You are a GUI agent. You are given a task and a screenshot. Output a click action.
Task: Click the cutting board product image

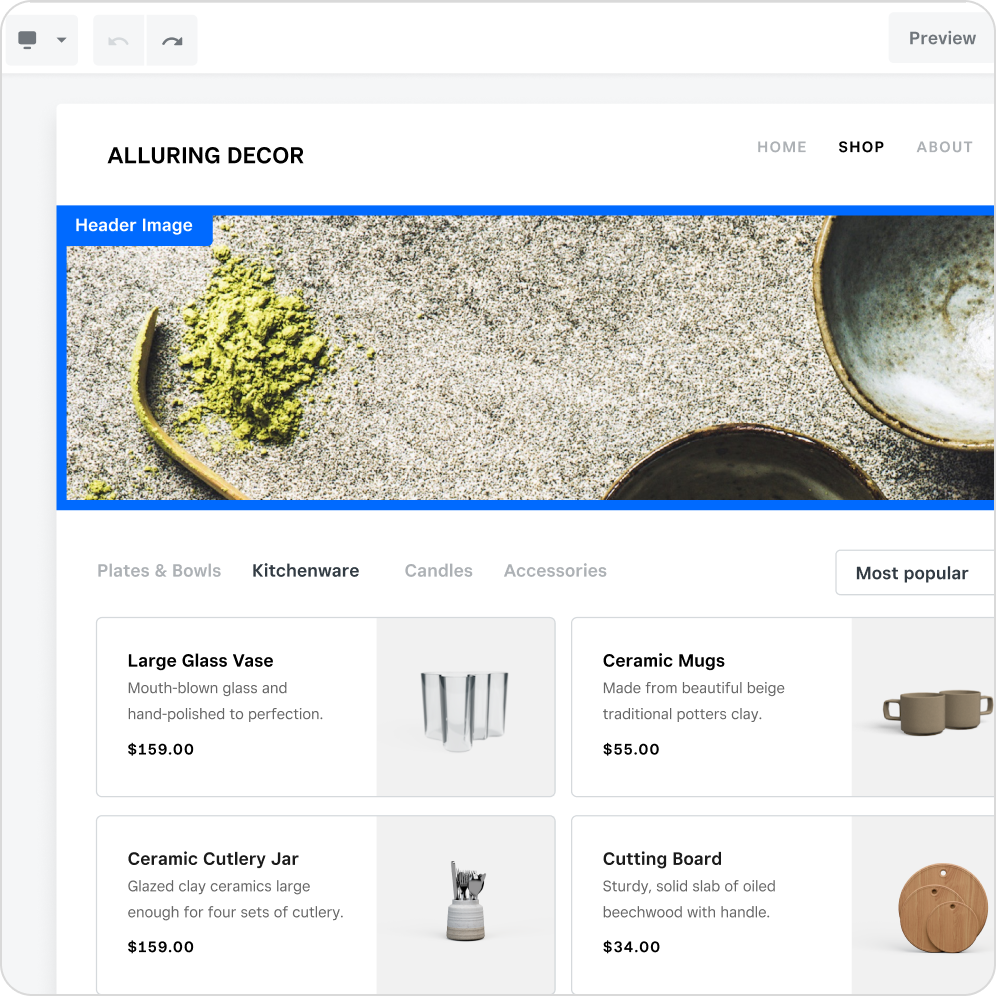tap(924, 905)
